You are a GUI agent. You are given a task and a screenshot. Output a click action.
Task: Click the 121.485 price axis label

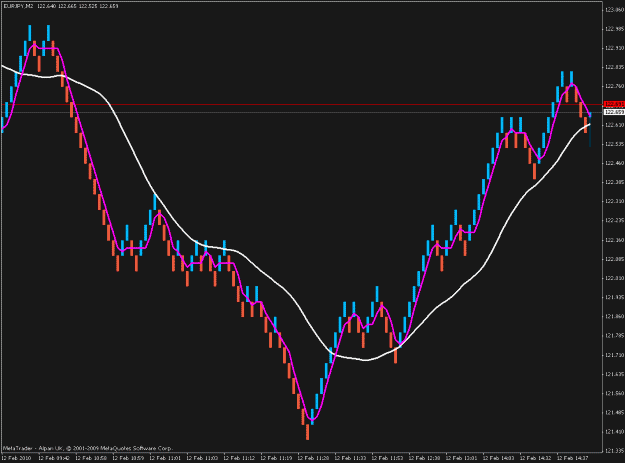(x=614, y=412)
